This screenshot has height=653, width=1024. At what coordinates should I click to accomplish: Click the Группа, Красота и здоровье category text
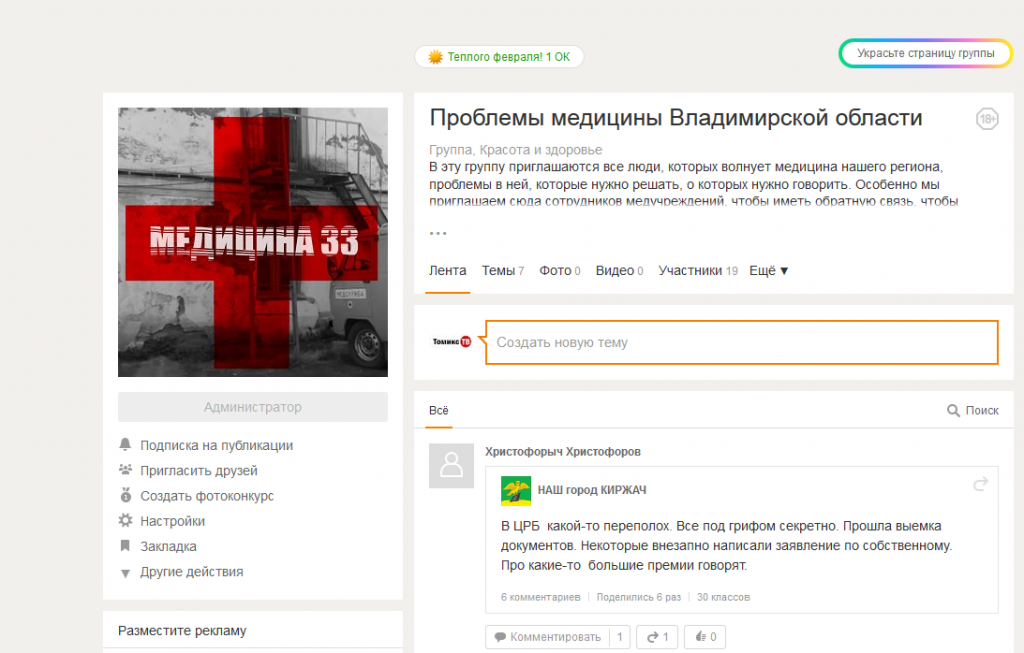[x=515, y=150]
